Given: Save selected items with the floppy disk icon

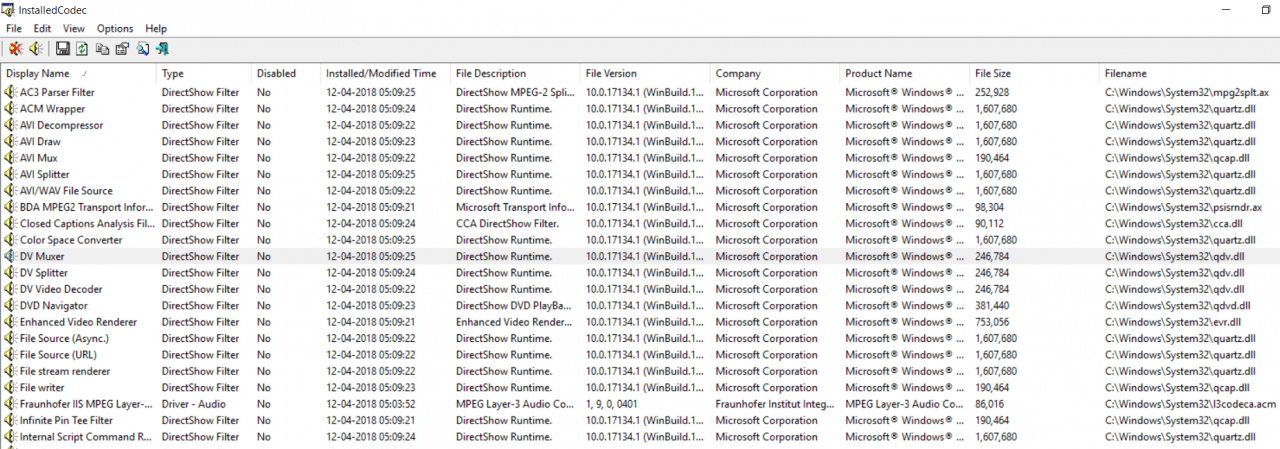Looking at the screenshot, I should click(62, 49).
